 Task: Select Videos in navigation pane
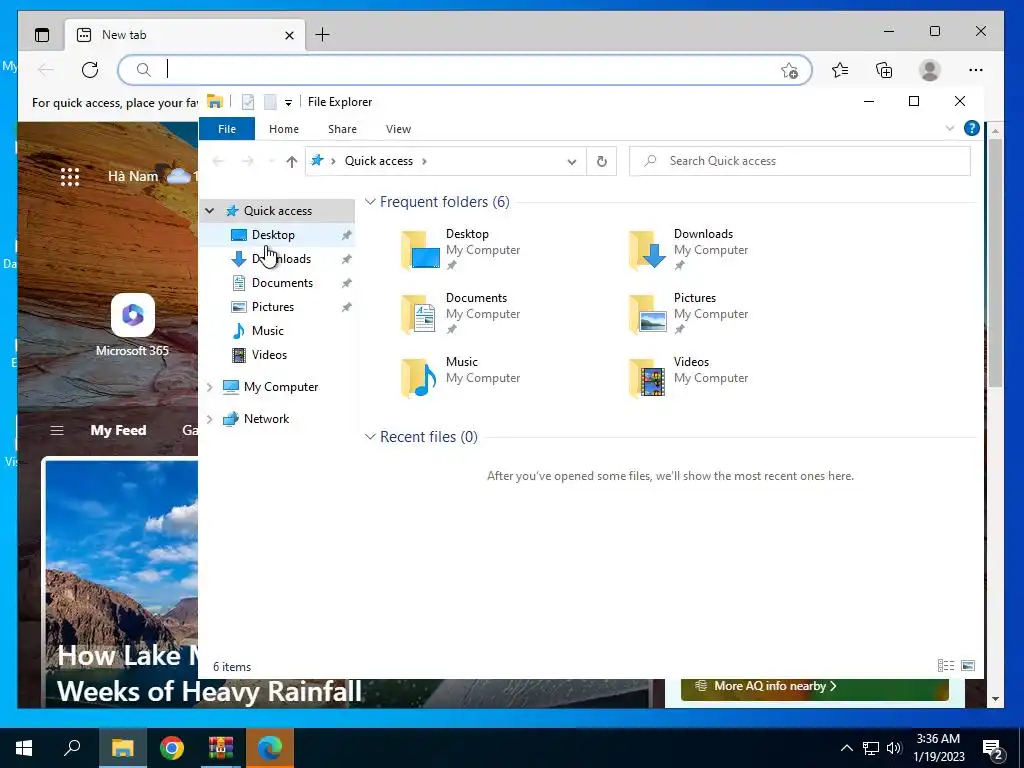click(x=269, y=355)
